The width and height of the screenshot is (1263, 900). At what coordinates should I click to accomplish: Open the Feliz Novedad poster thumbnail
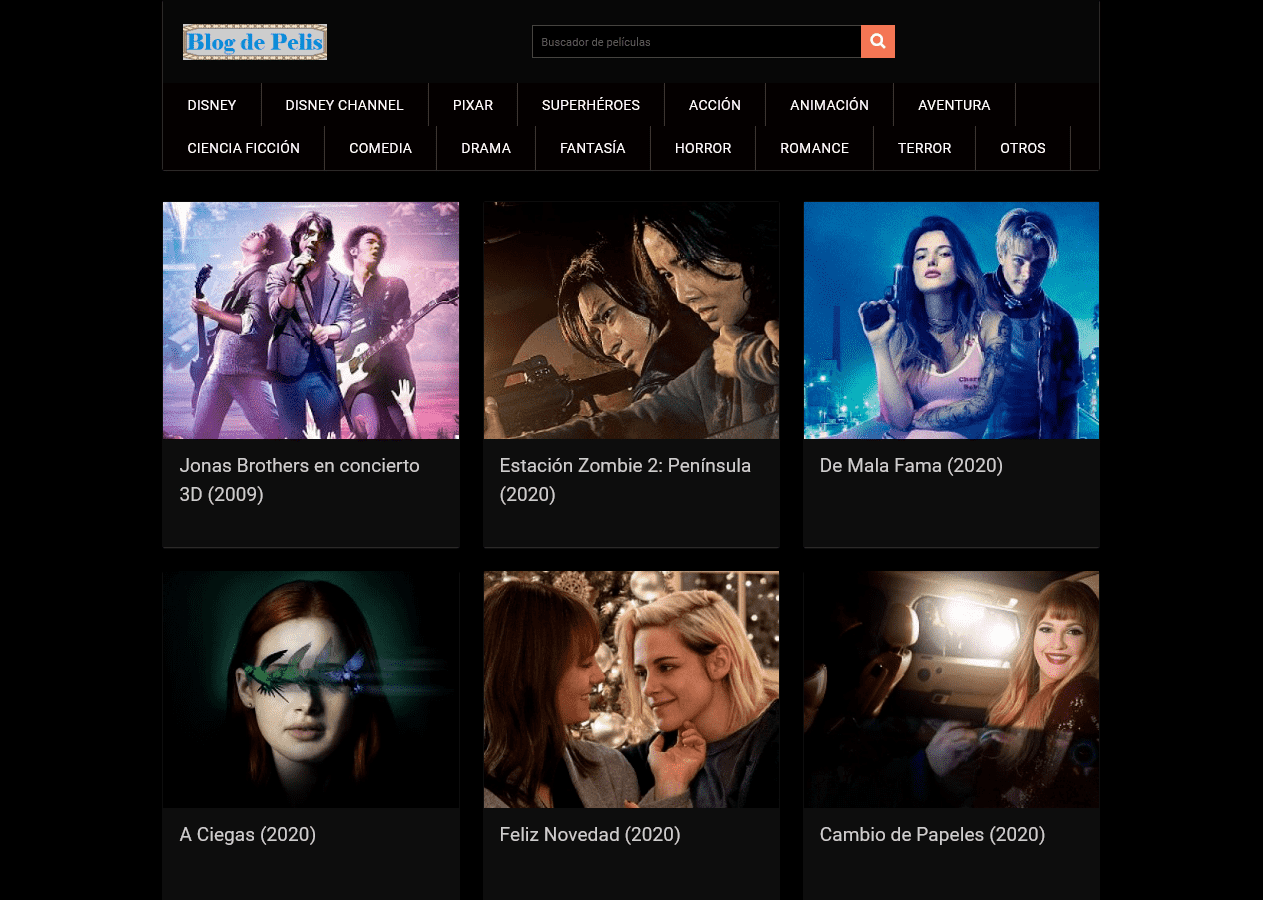click(631, 689)
